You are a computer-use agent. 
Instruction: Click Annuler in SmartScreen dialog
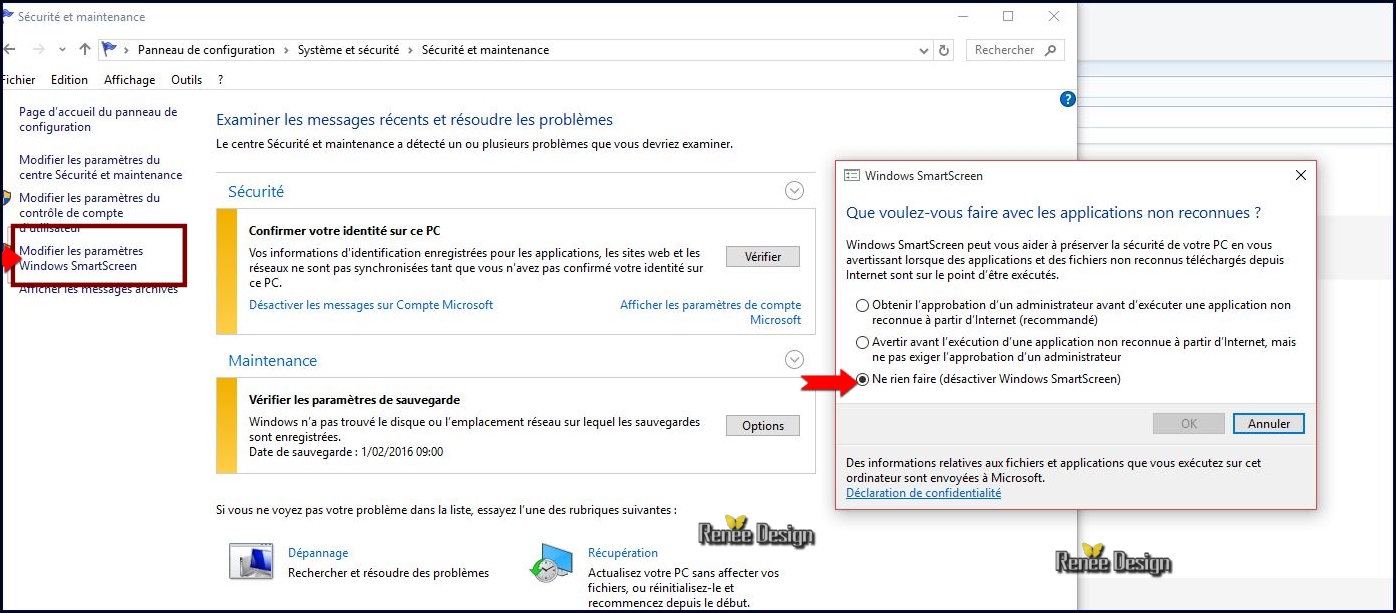pyautogui.click(x=1269, y=424)
